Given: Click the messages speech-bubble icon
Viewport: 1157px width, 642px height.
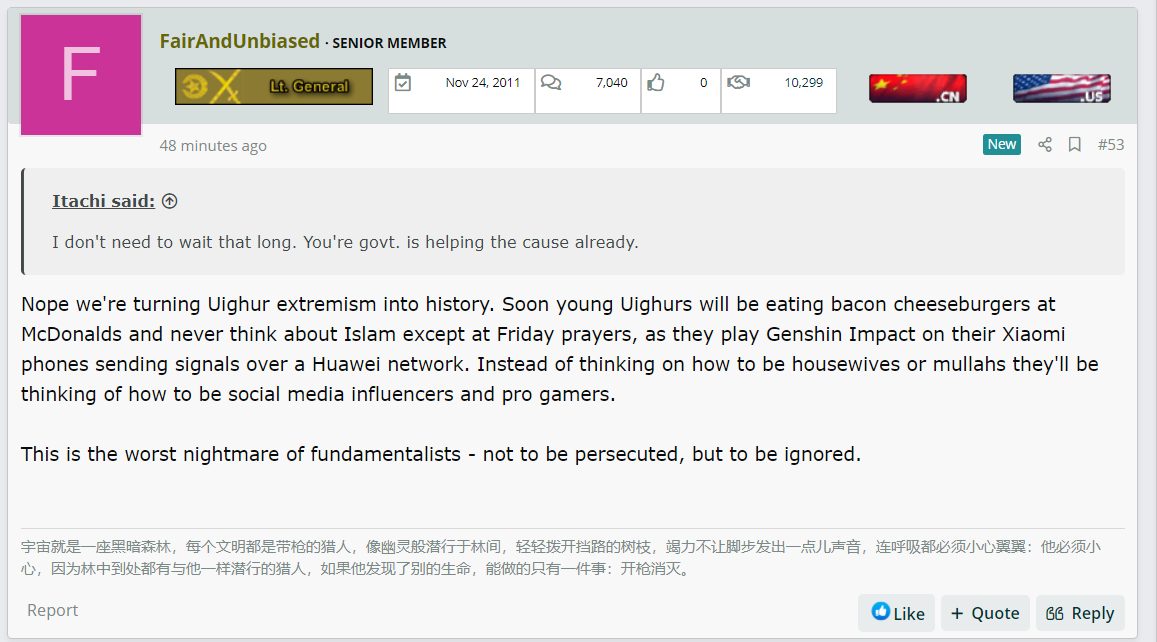Looking at the screenshot, I should coord(550,82).
